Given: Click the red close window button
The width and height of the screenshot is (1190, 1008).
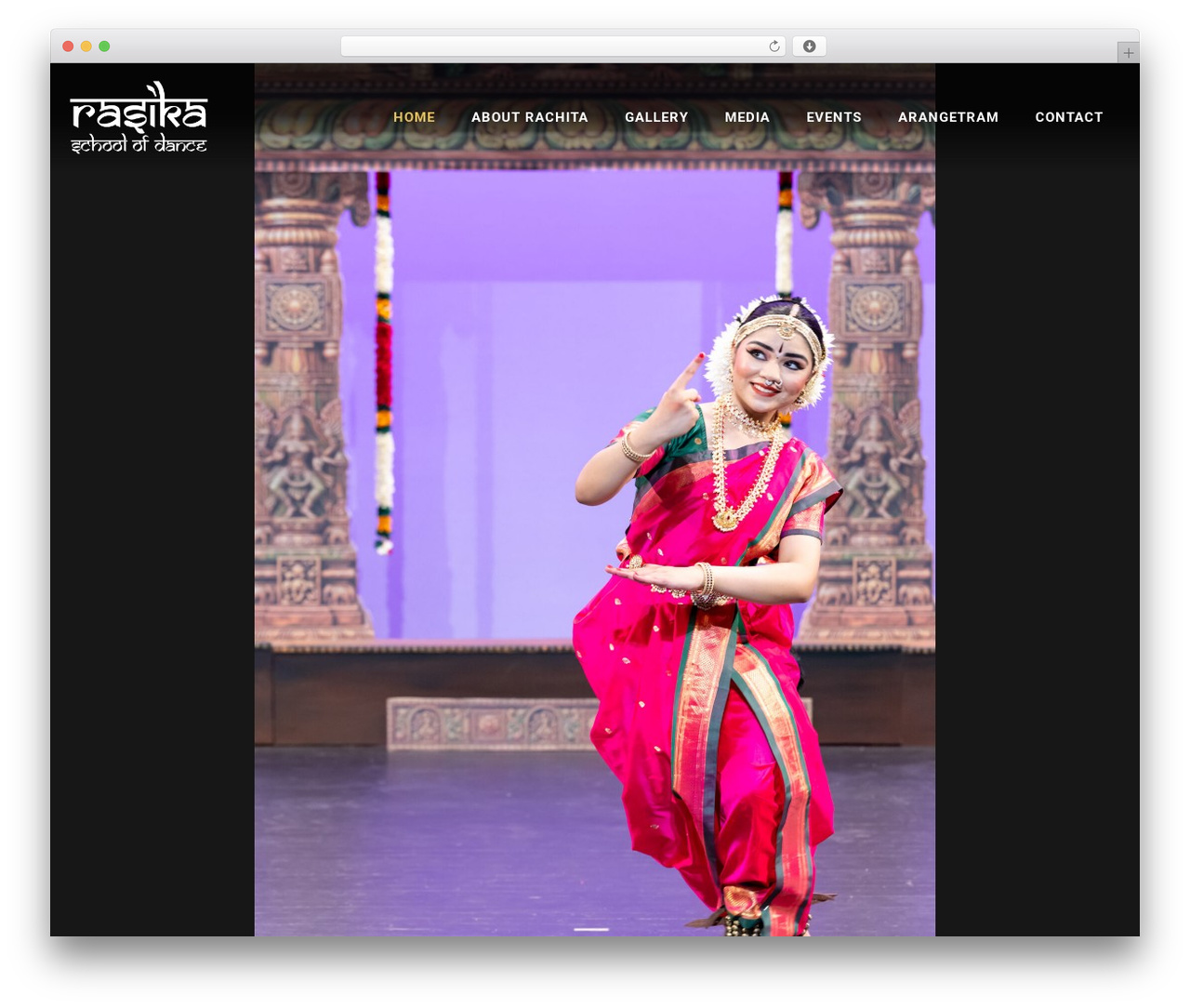Looking at the screenshot, I should 68,46.
